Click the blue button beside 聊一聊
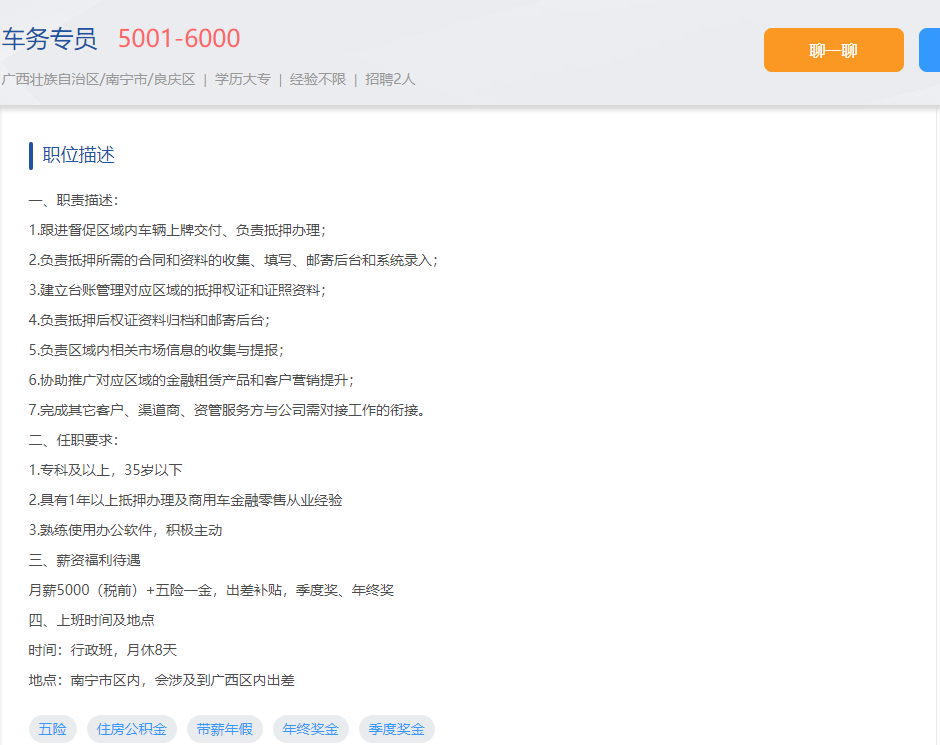 coord(930,50)
